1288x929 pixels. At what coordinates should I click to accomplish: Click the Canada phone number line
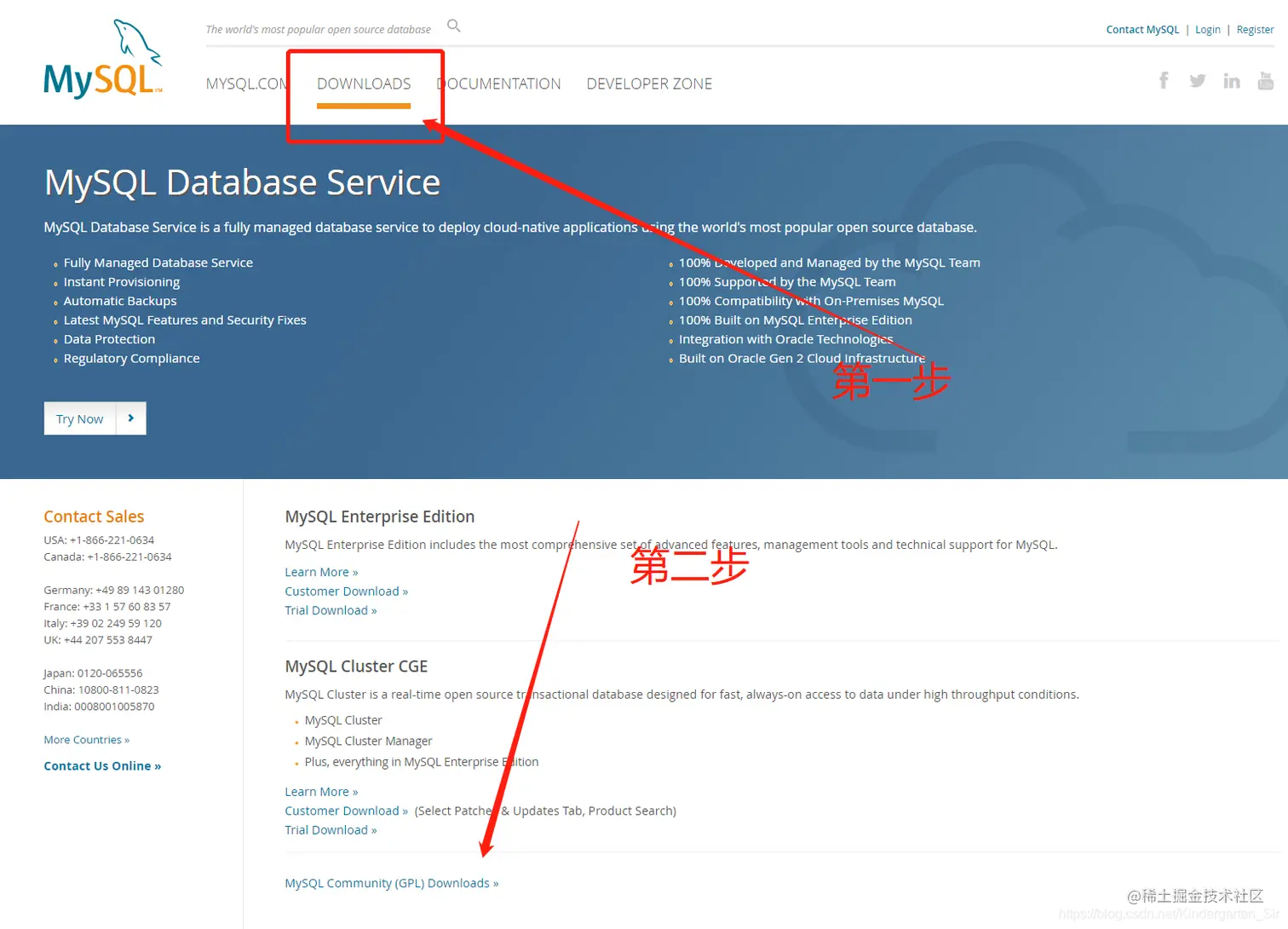click(x=107, y=557)
